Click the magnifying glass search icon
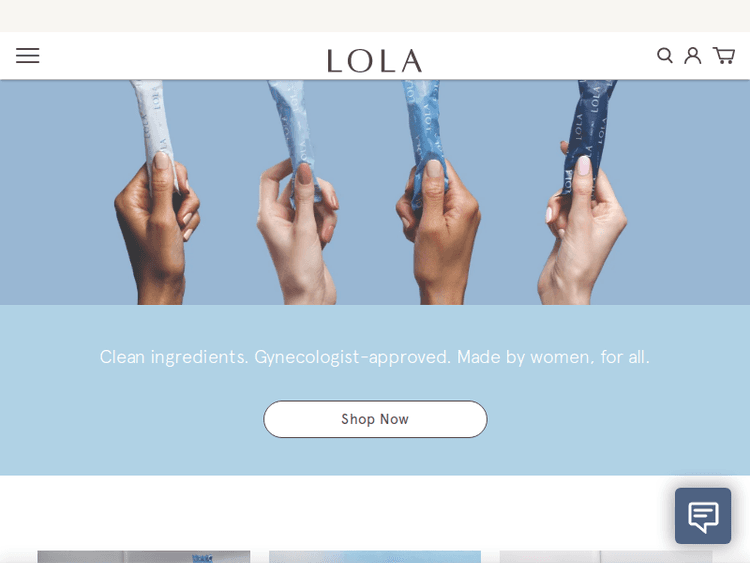750x563 pixels. 664,55
